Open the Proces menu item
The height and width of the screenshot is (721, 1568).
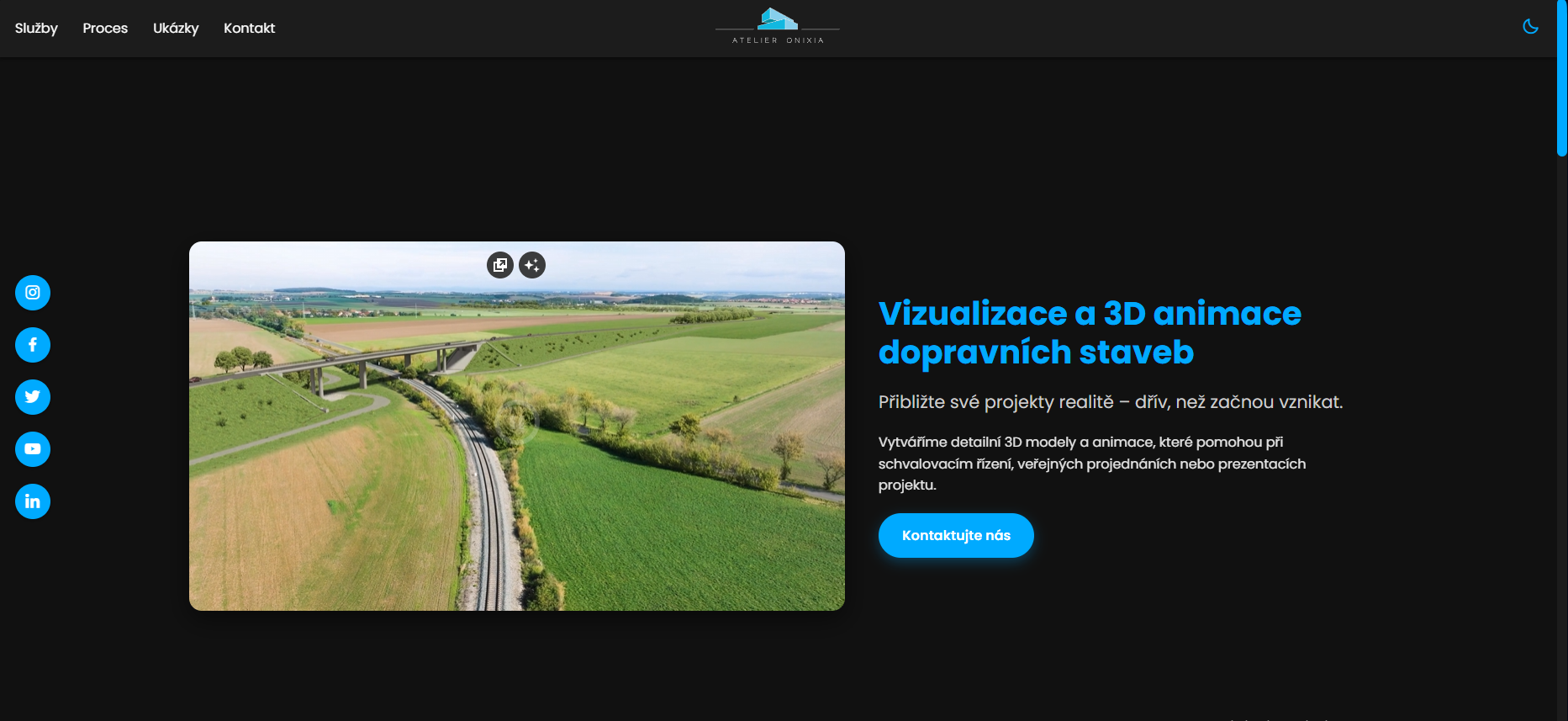tap(105, 28)
